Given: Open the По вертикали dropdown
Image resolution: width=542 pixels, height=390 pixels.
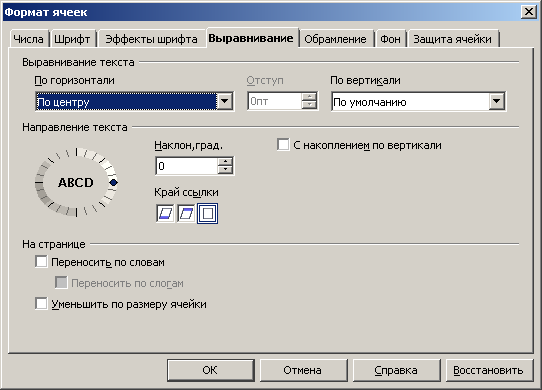Looking at the screenshot, I should click(497, 101).
